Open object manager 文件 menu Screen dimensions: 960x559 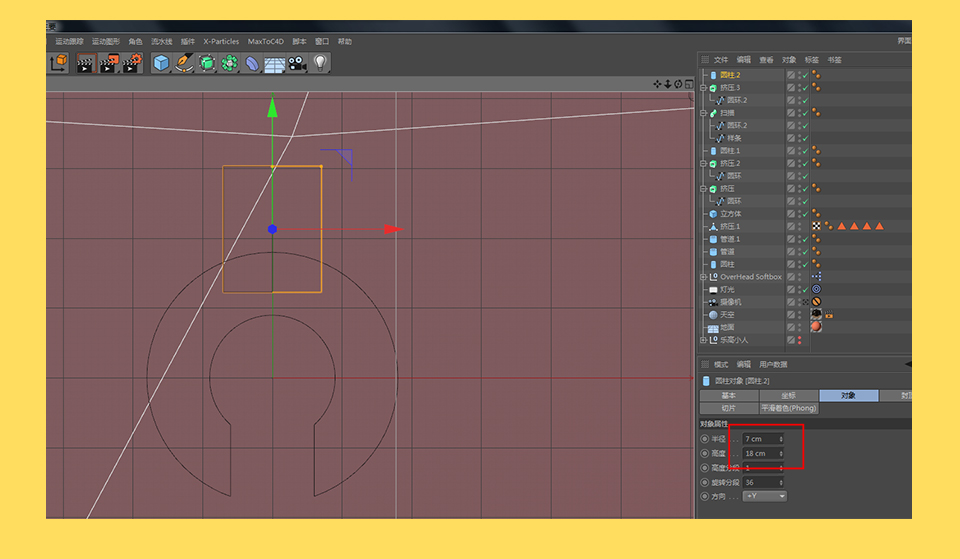[x=721, y=60]
